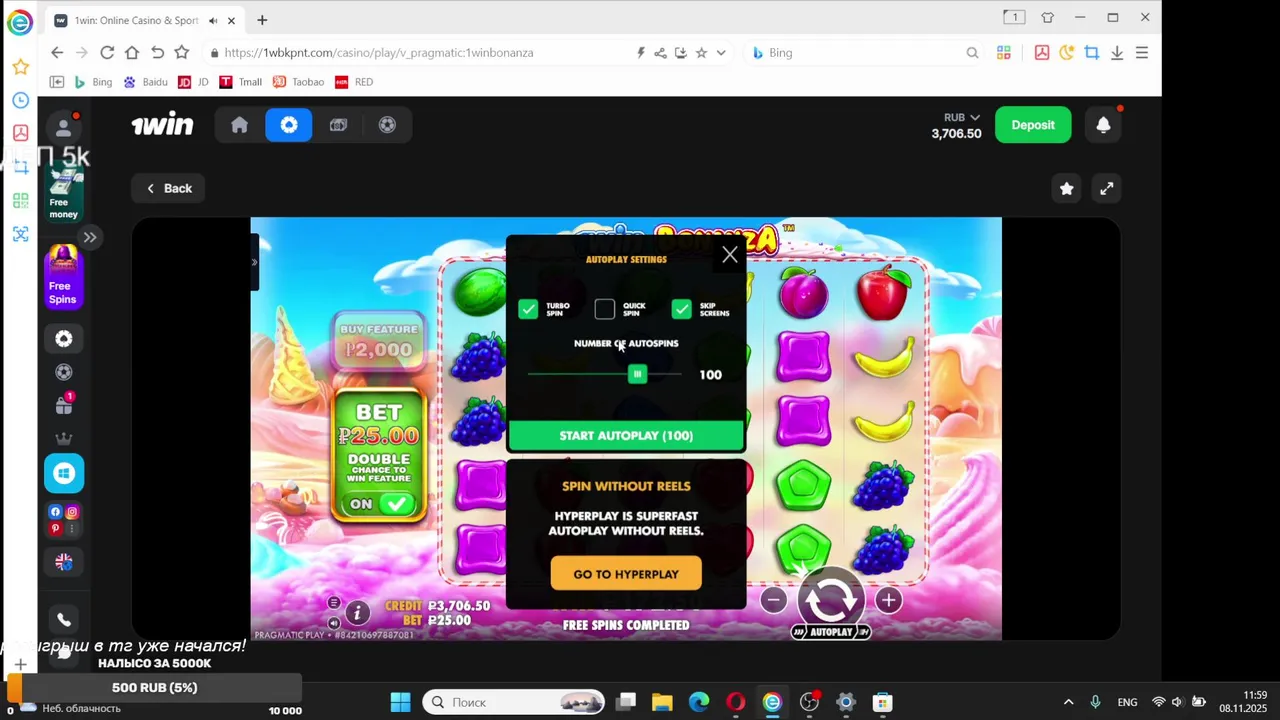Open Bing bookmark

pyautogui.click(x=93, y=82)
